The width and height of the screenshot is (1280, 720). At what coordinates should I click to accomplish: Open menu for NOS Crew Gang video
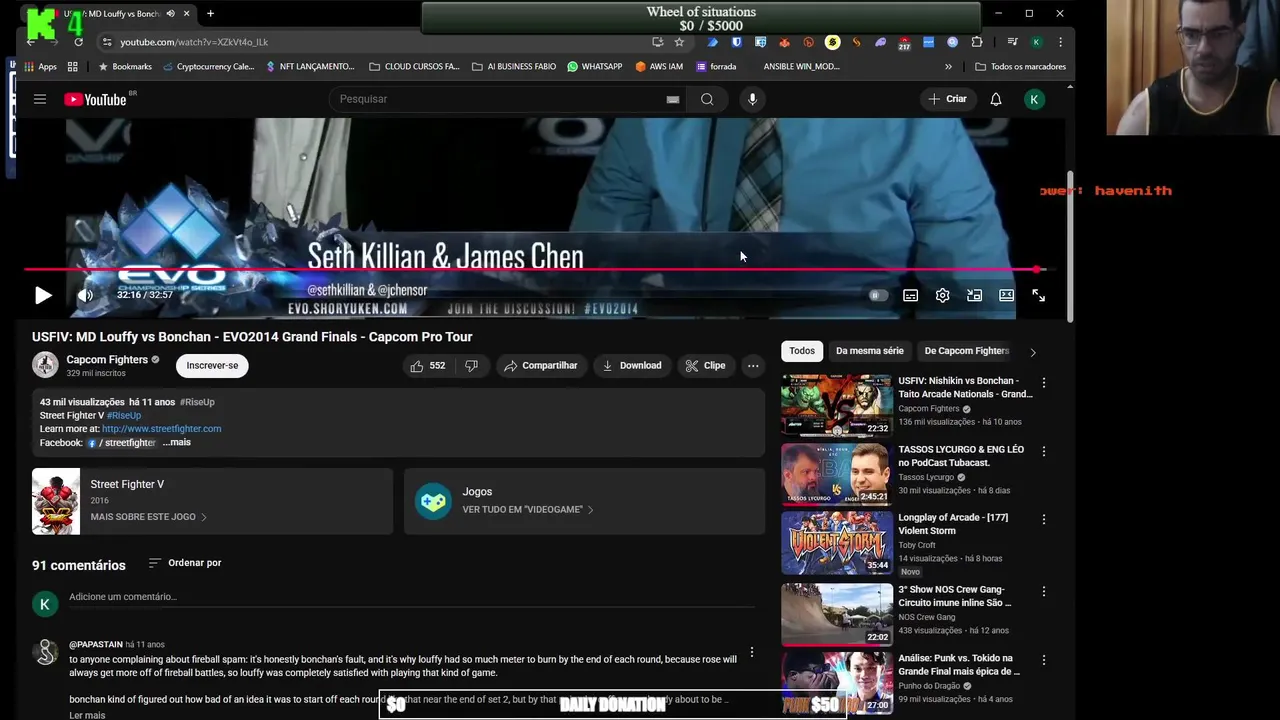pyautogui.click(x=1044, y=591)
